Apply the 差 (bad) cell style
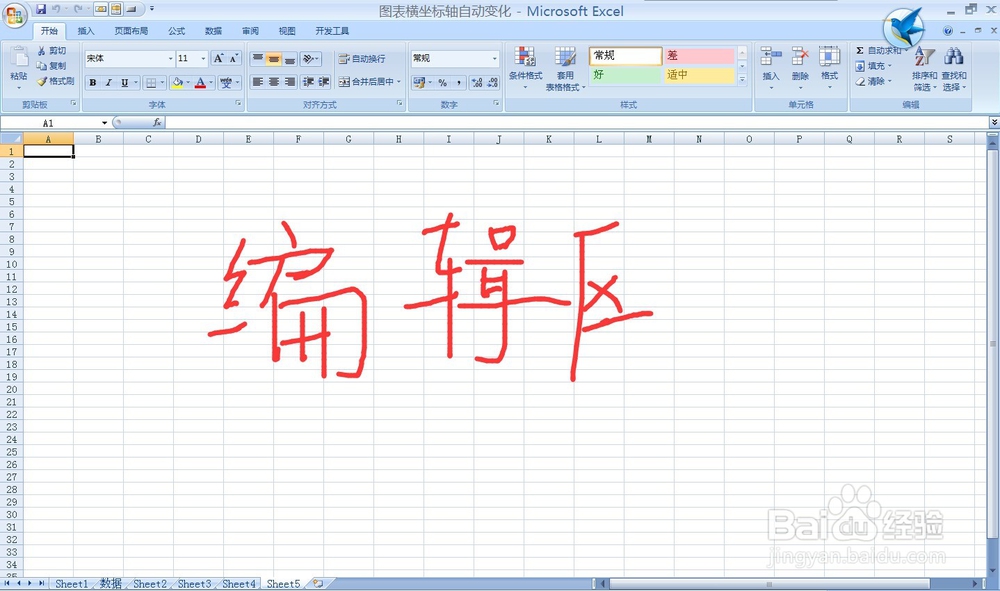The width and height of the screenshot is (1000, 591). [699, 55]
